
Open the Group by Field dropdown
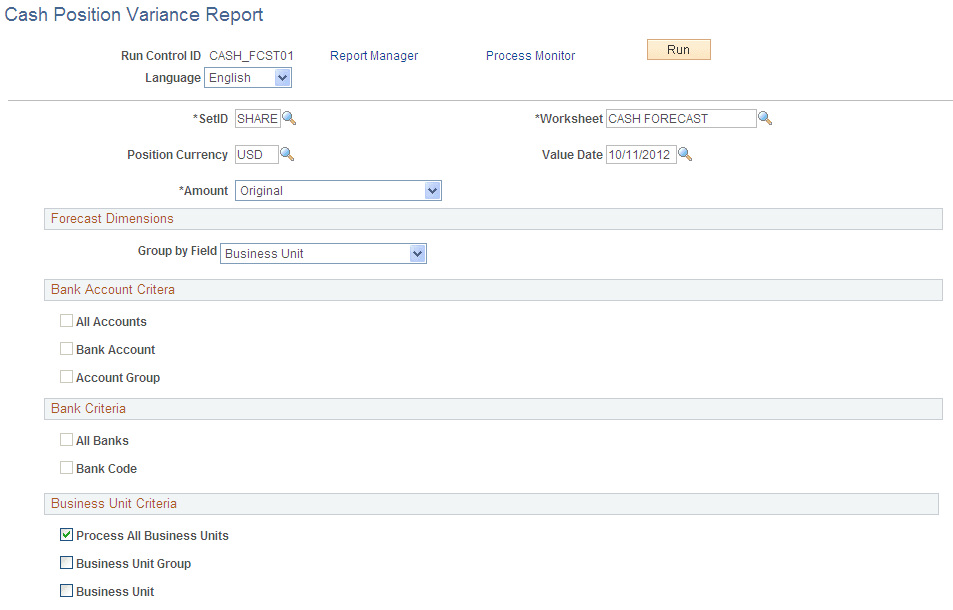[x=418, y=253]
